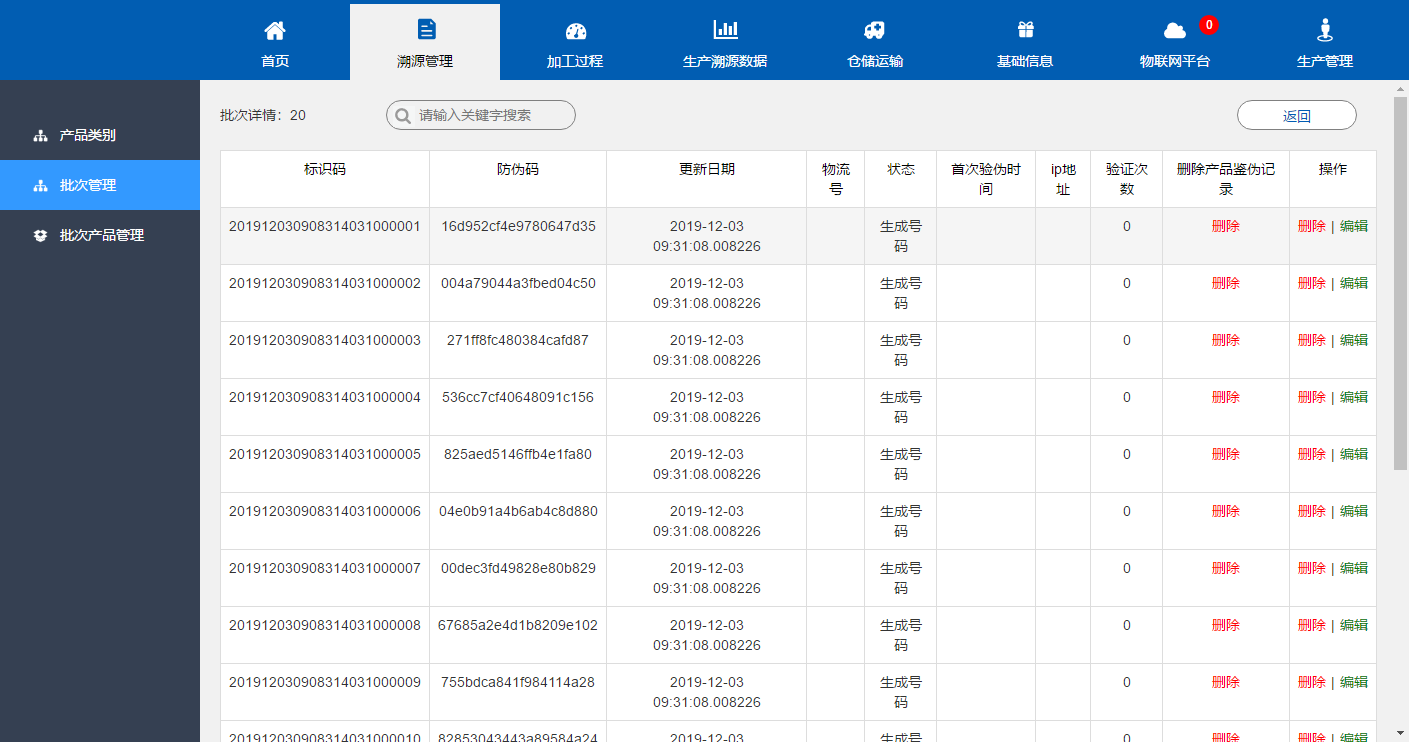This screenshot has height=742, width=1409.
Task: Open 批次产品管理 in the sidebar
Action: tap(100, 235)
